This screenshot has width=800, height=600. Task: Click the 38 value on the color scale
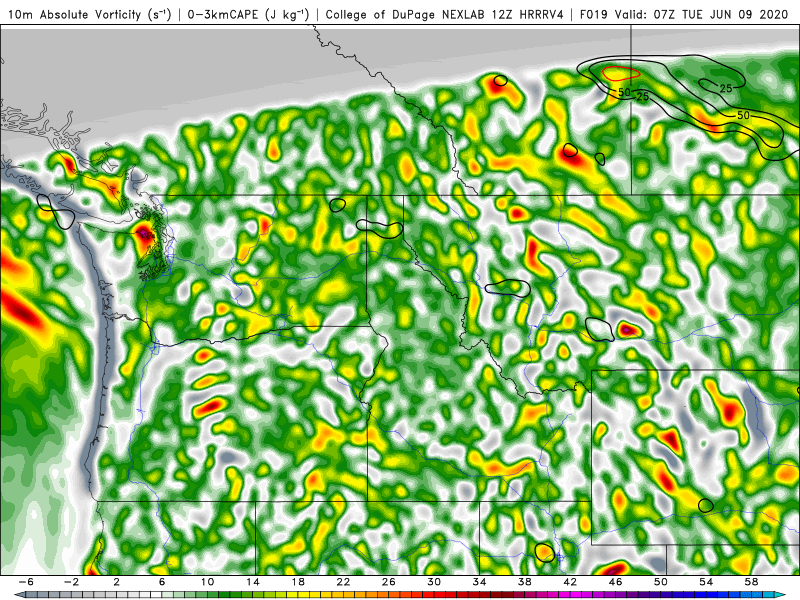pyautogui.click(x=524, y=582)
